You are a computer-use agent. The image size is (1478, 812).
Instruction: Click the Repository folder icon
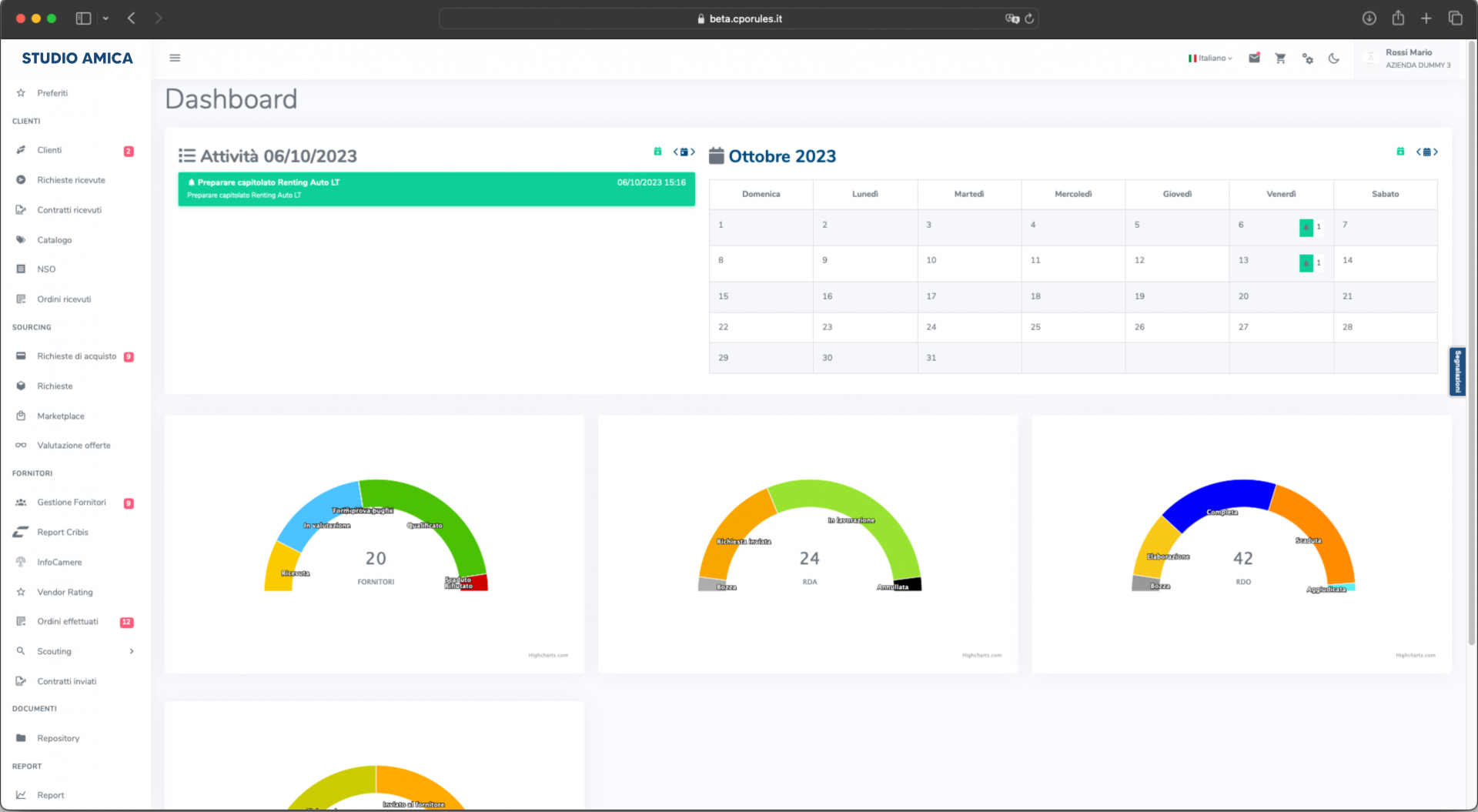[21, 739]
